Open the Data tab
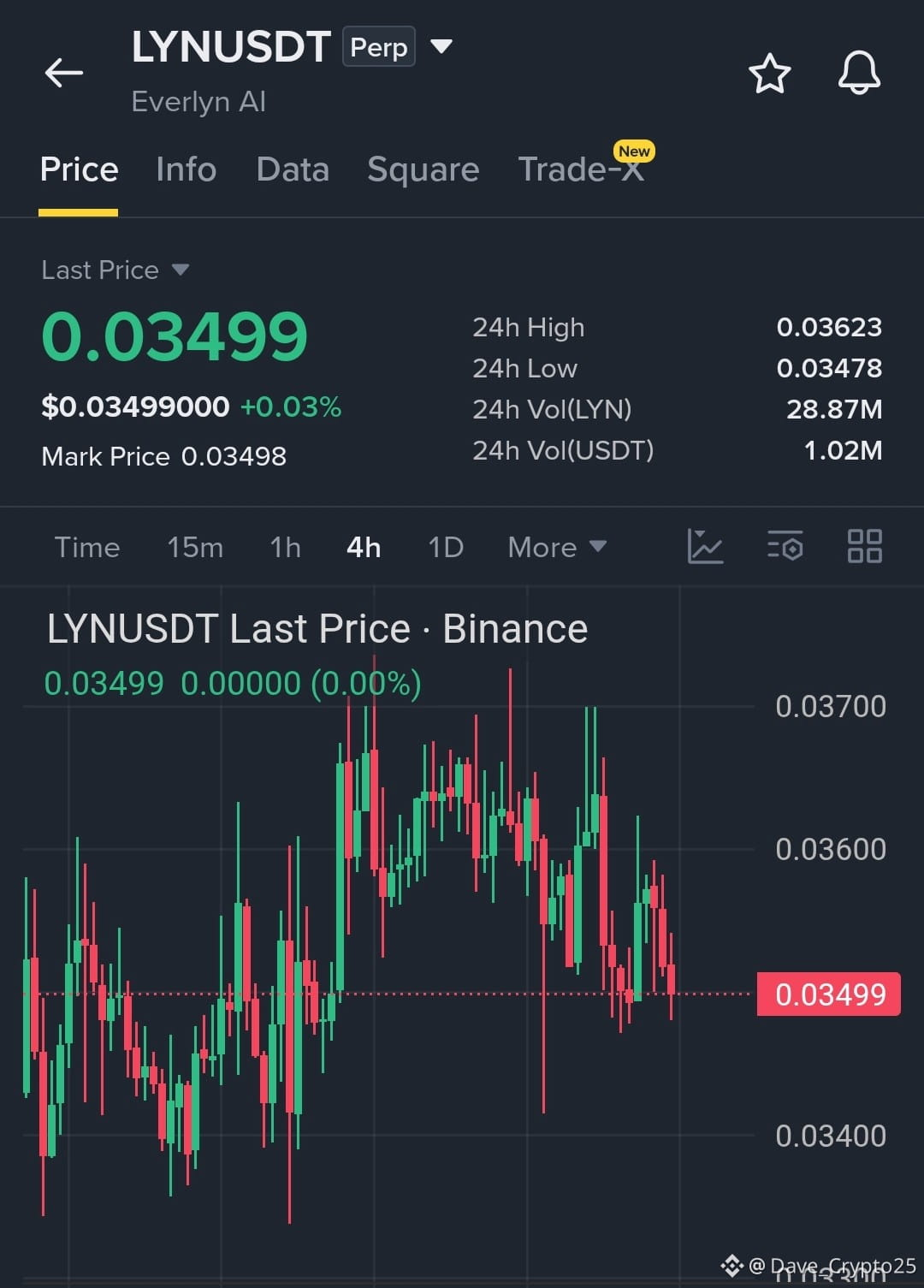This screenshot has width=924, height=1288. click(293, 169)
